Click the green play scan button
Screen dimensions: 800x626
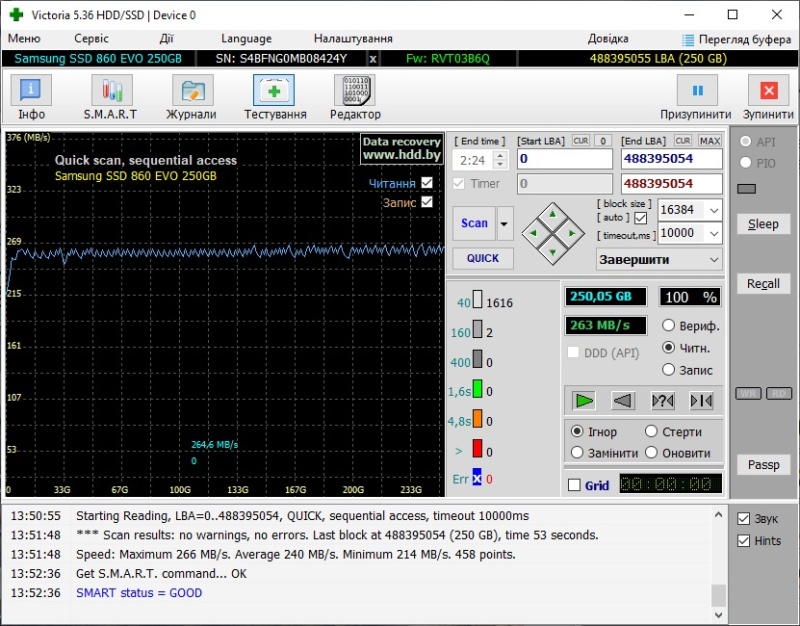[x=584, y=401]
